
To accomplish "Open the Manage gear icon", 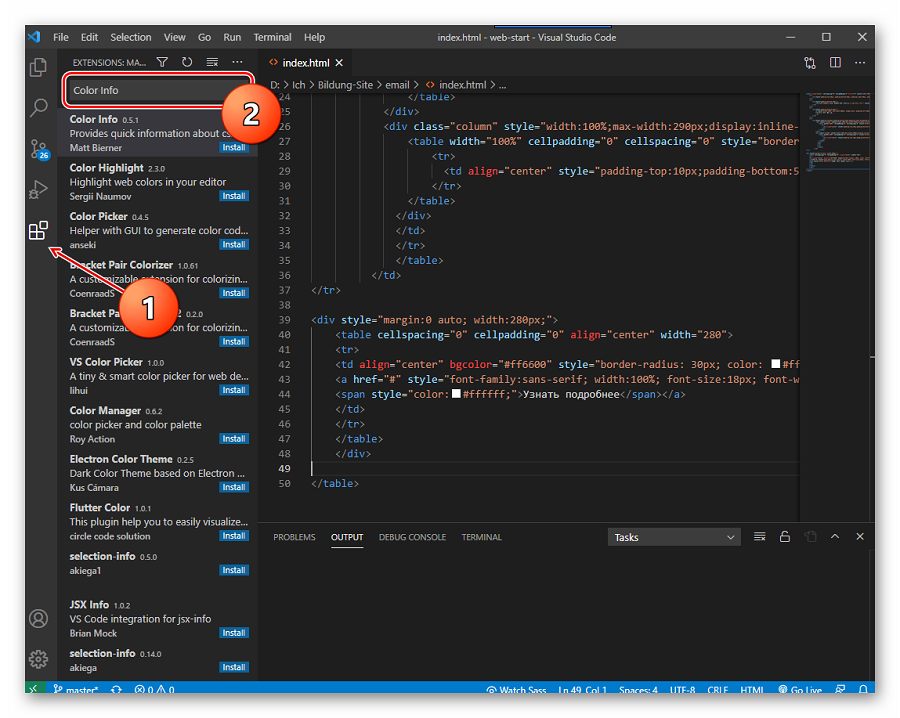I will click(x=38, y=659).
